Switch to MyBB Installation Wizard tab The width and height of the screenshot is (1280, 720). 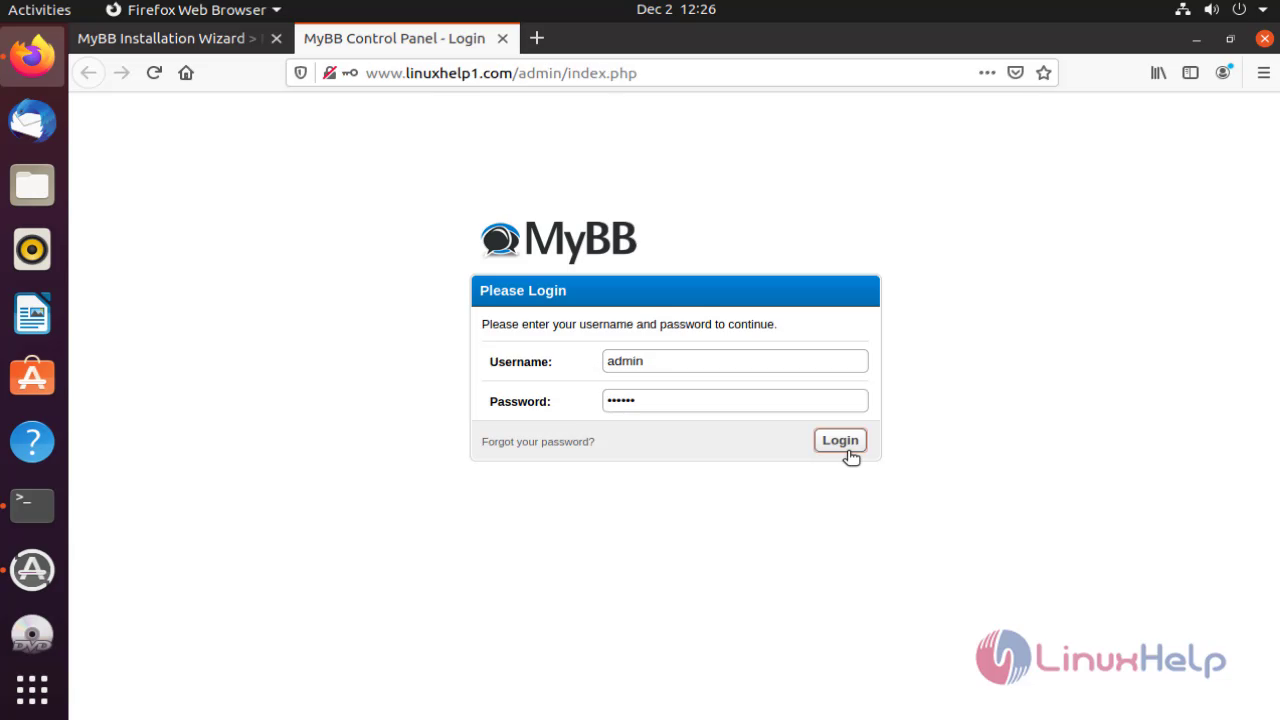[x=167, y=39]
